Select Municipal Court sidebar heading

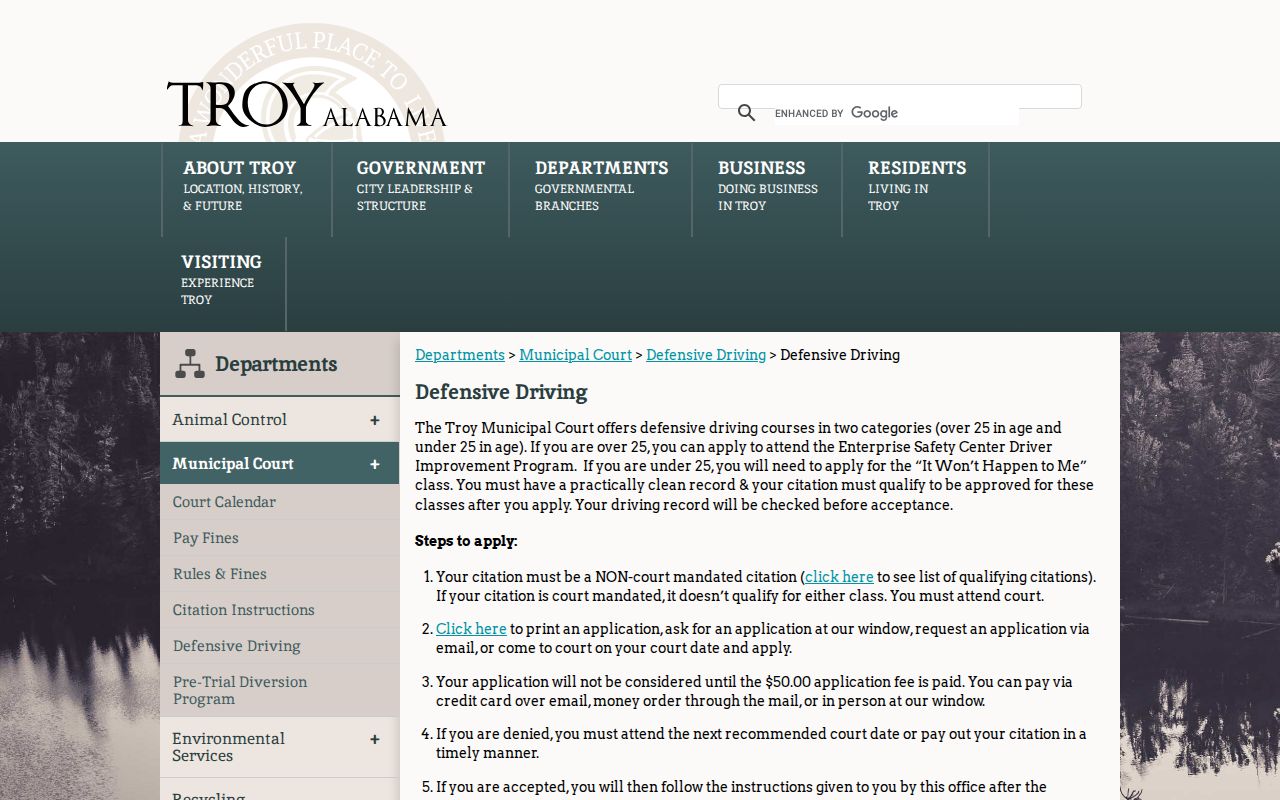(x=233, y=464)
